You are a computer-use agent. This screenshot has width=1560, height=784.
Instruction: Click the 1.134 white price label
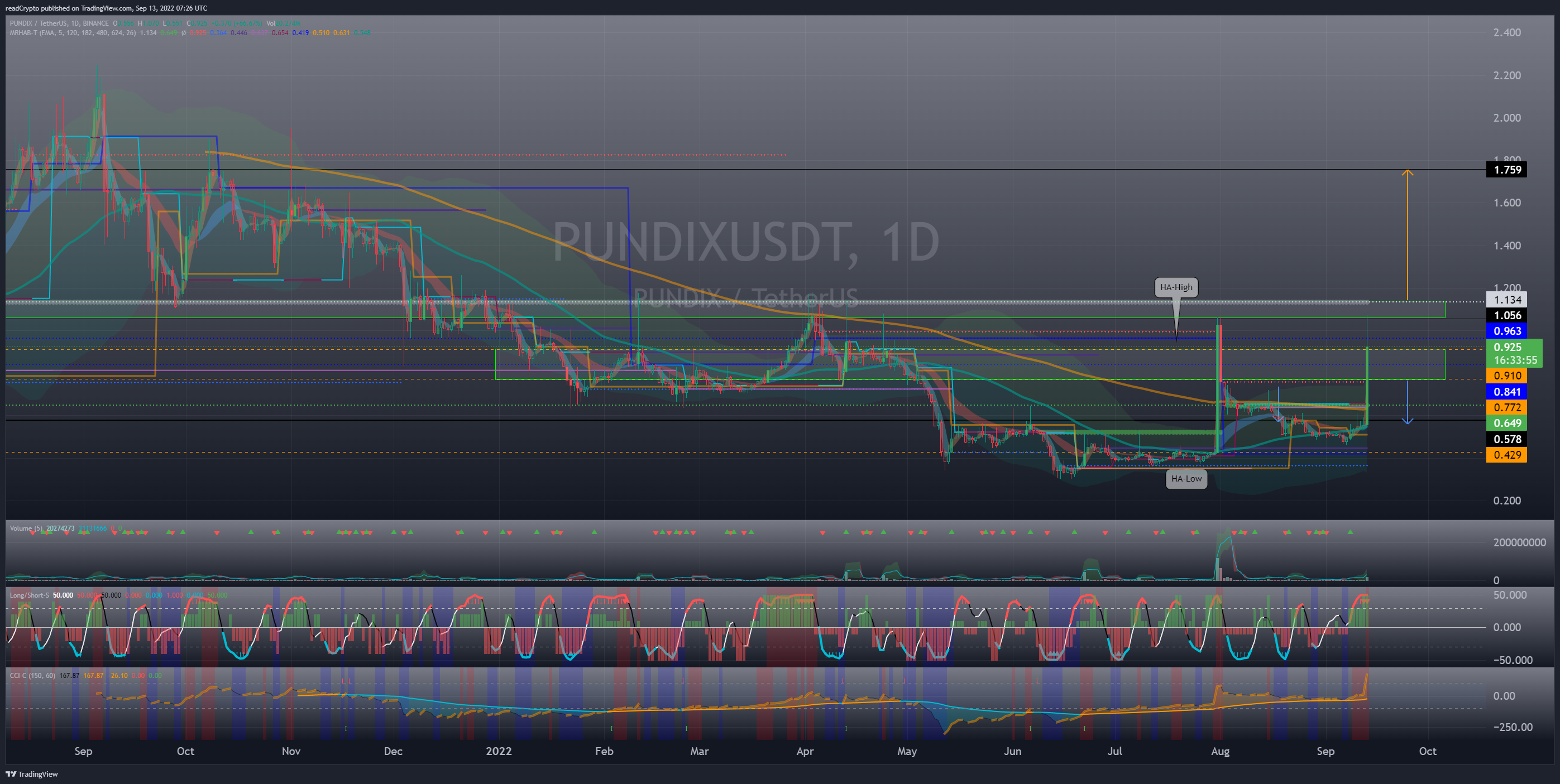(1506, 300)
